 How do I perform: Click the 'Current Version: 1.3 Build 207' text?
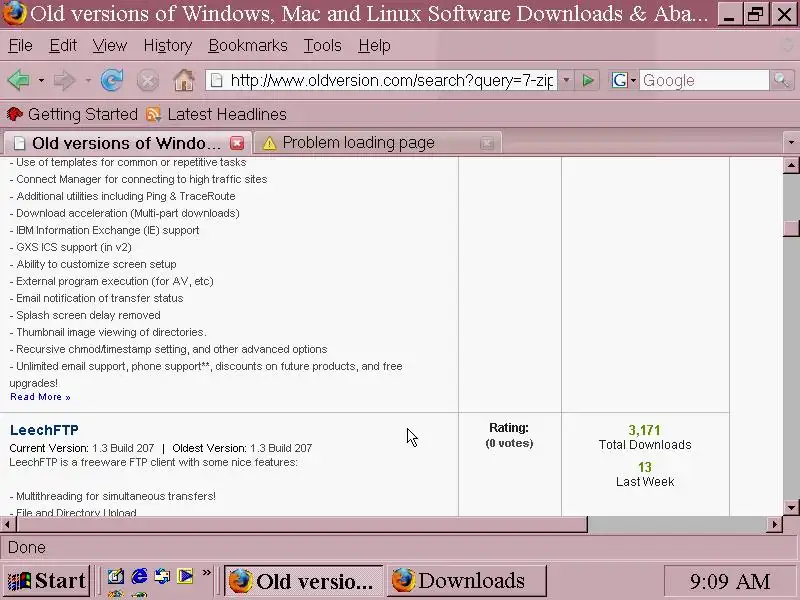coord(82,448)
